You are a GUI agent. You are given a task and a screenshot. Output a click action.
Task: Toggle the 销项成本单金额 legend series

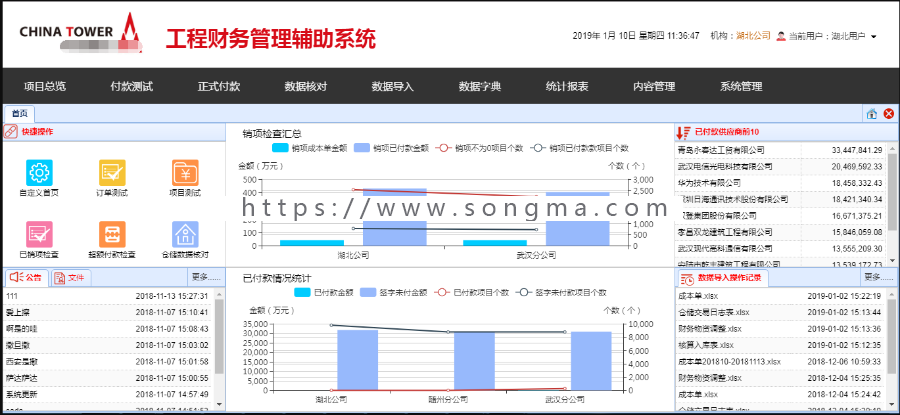(311, 148)
